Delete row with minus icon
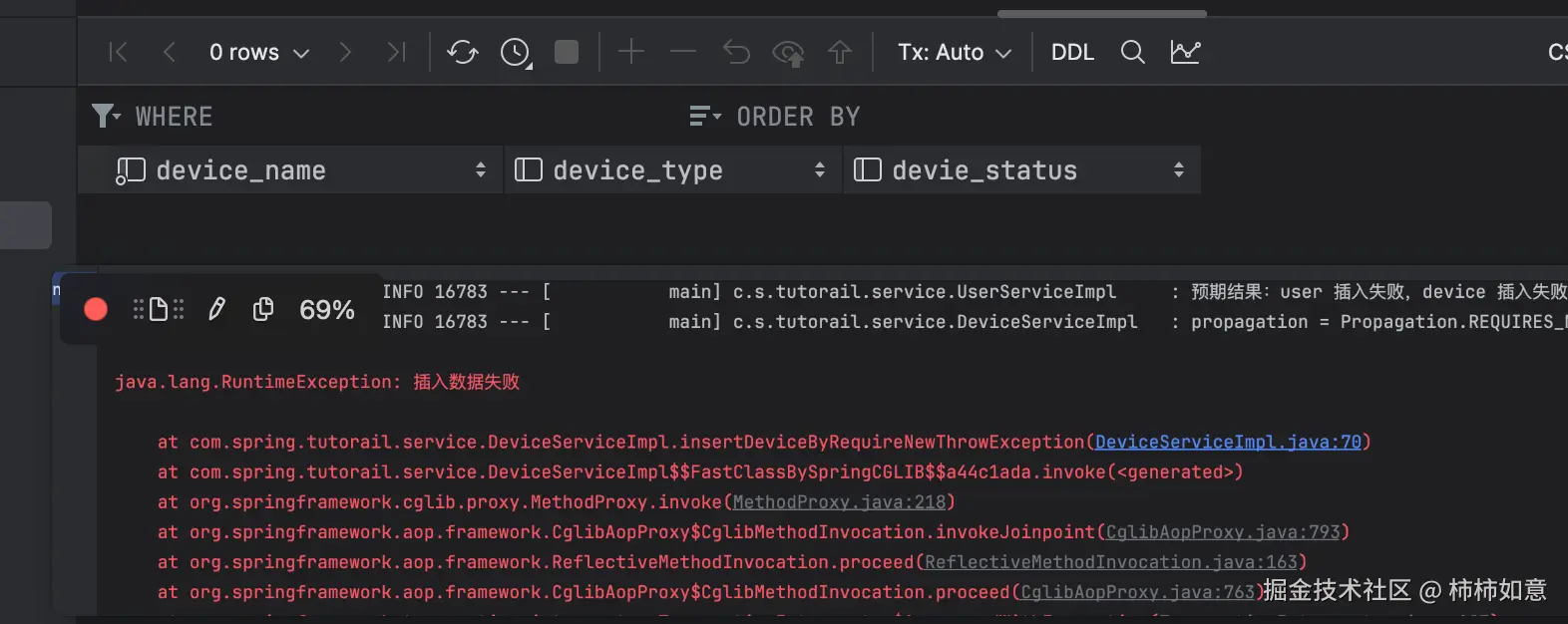1568x624 pixels. coord(683,52)
